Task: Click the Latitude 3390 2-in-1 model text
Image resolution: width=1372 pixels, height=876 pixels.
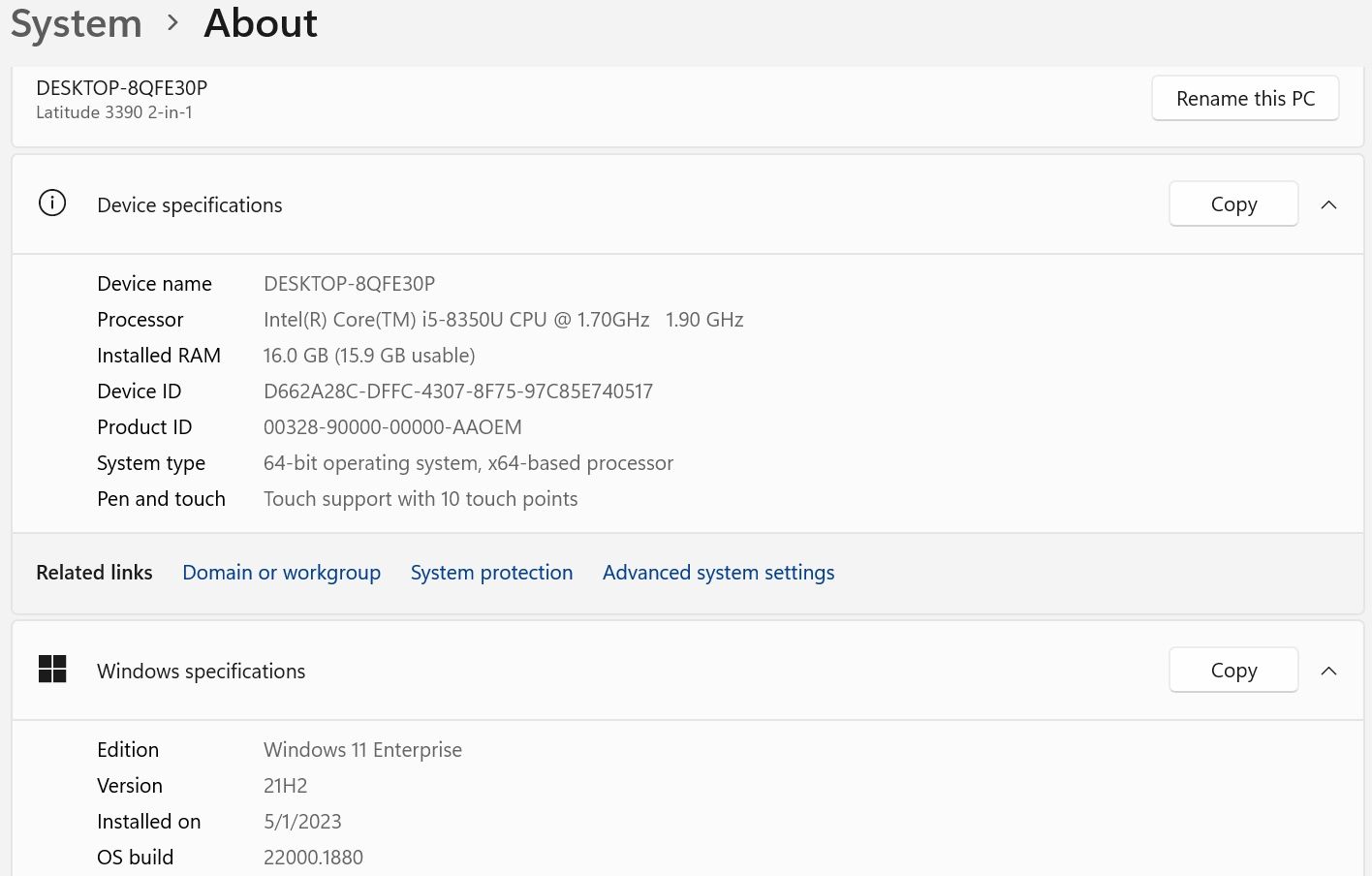Action: tap(114, 112)
